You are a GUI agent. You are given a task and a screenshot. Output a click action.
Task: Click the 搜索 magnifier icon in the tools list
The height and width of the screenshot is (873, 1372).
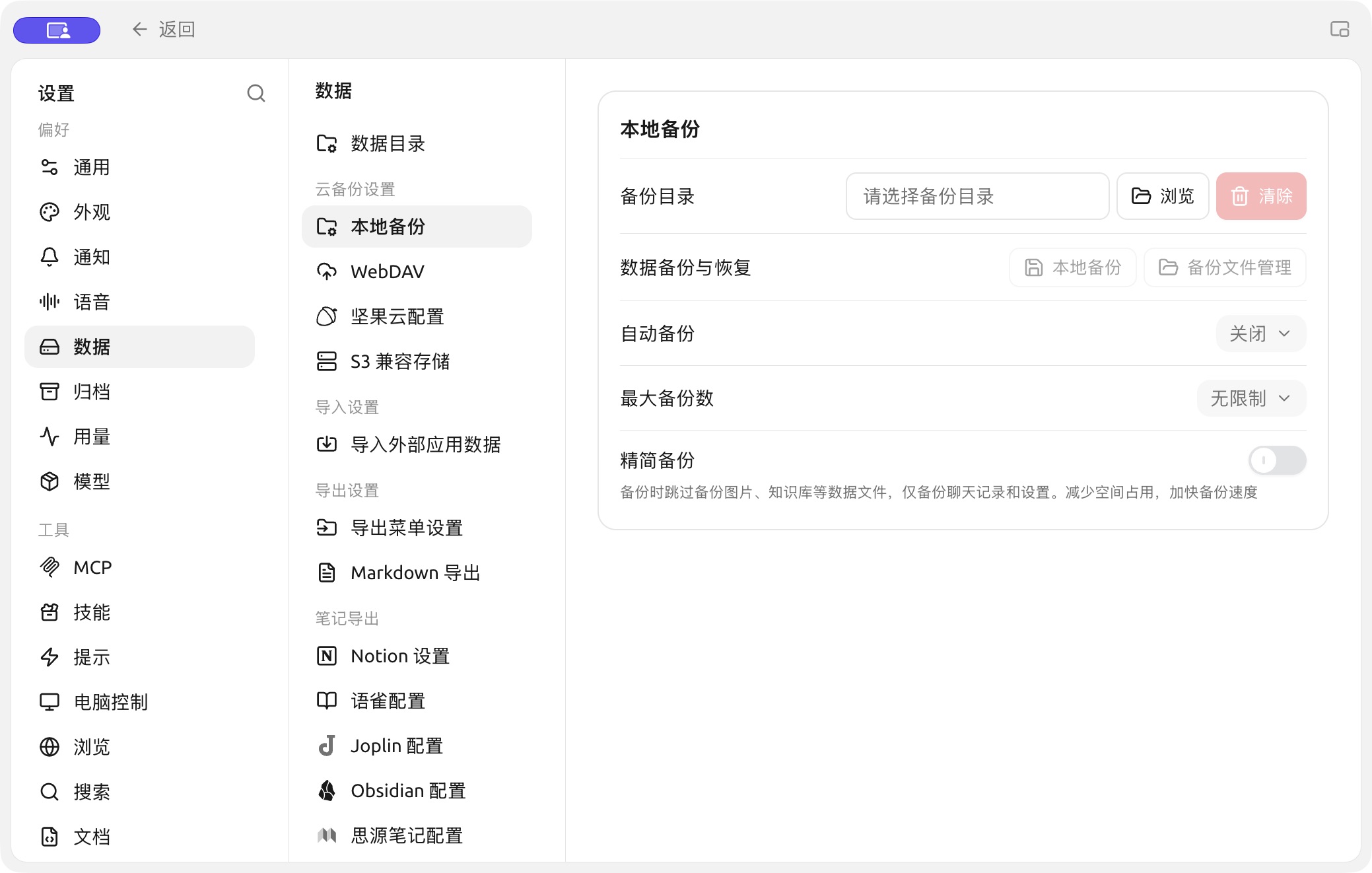pyautogui.click(x=50, y=792)
